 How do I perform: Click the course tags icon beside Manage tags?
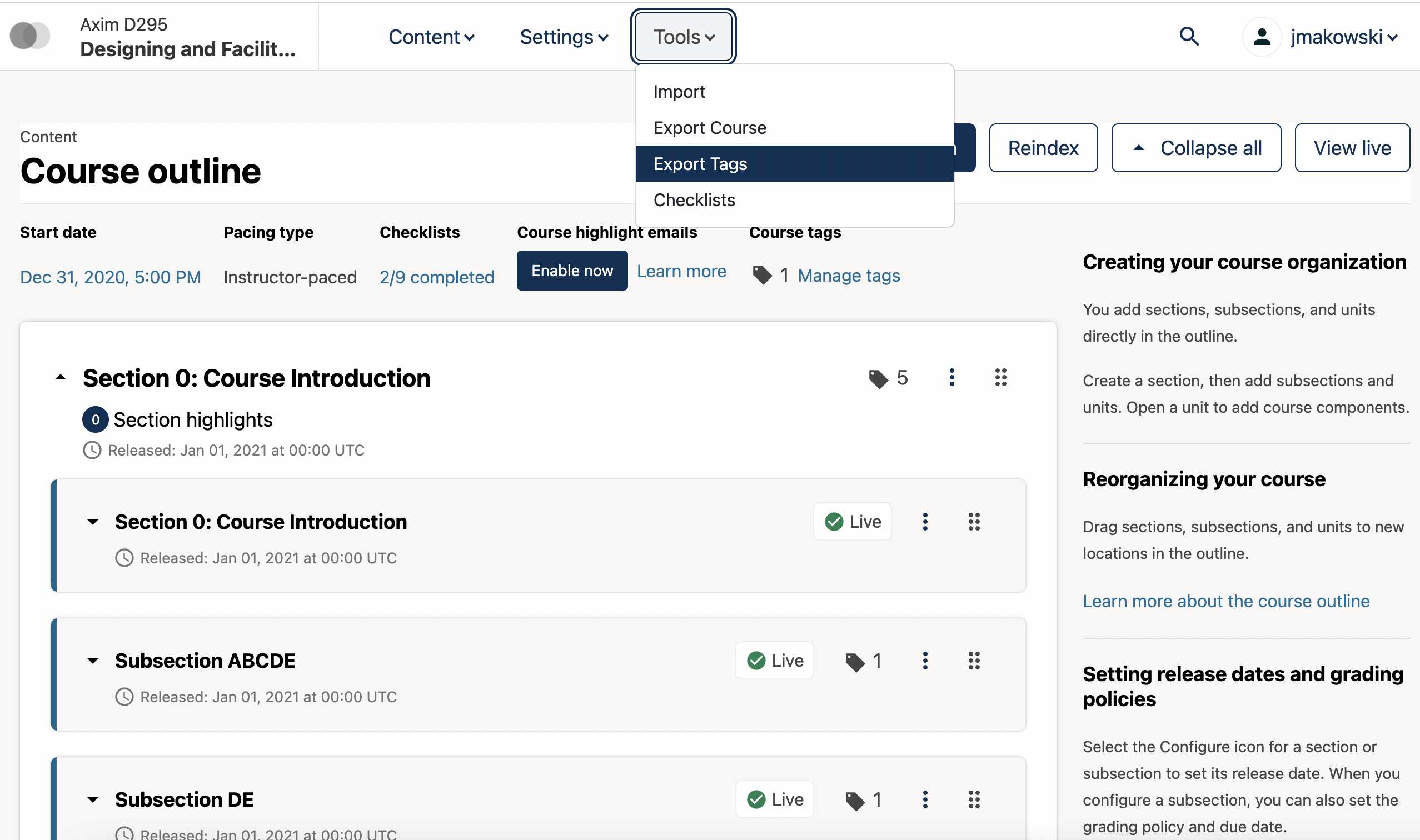pos(762,276)
